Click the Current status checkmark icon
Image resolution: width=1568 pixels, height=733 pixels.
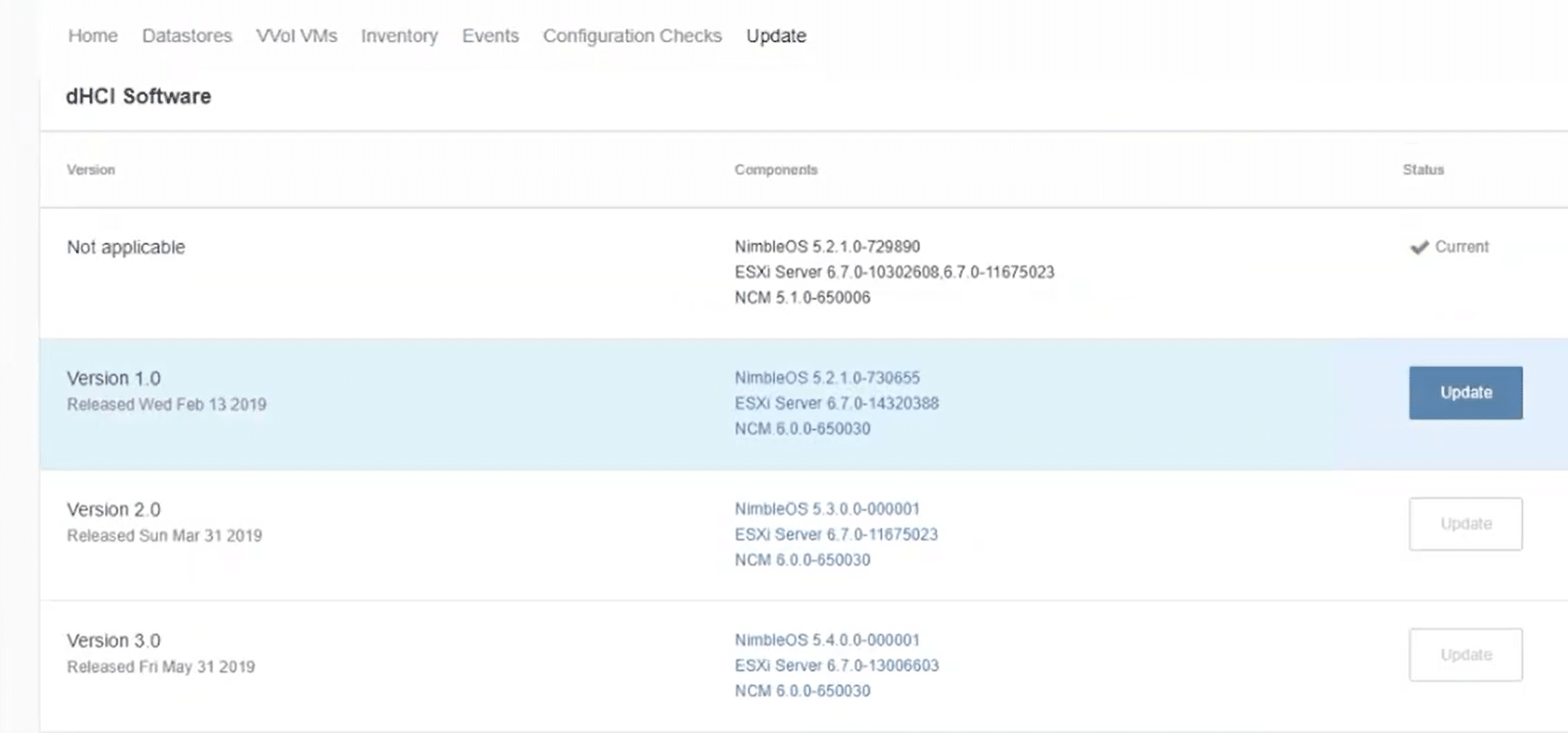tap(1419, 247)
